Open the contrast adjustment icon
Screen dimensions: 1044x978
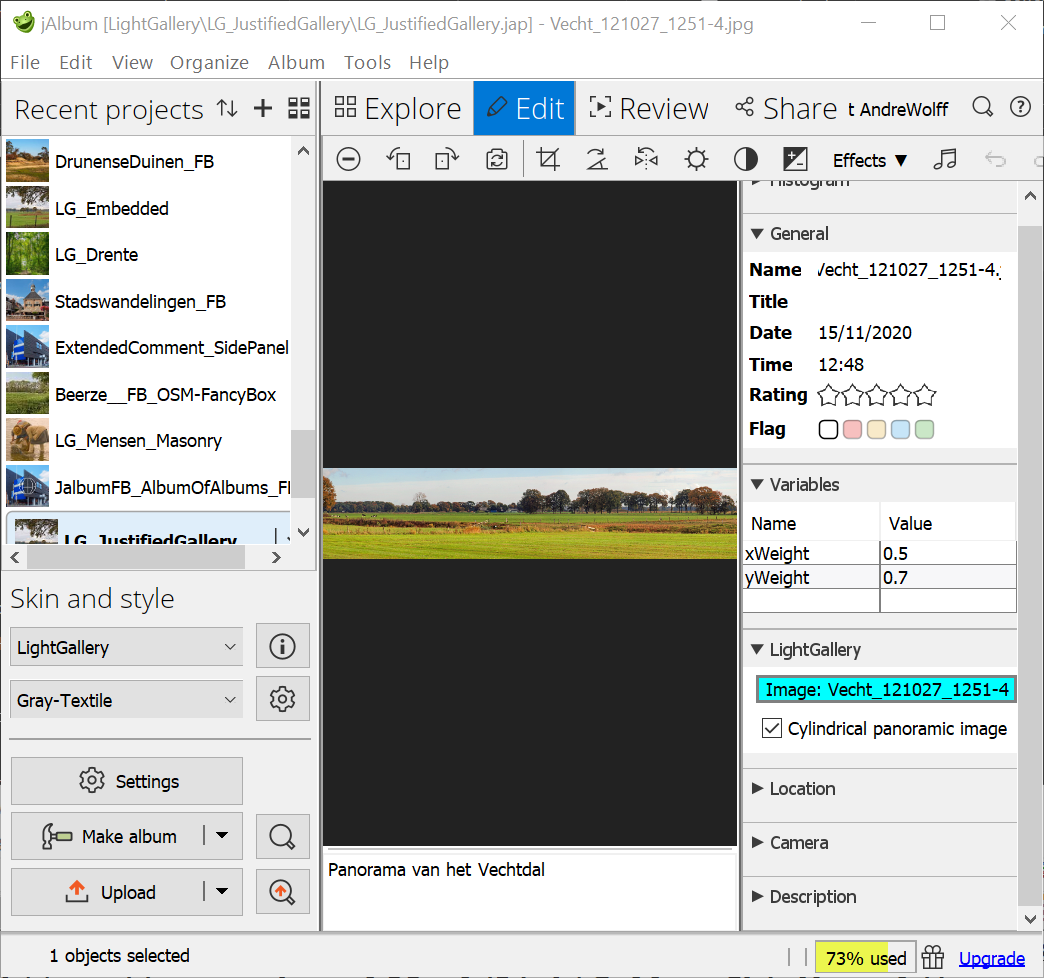[745, 160]
